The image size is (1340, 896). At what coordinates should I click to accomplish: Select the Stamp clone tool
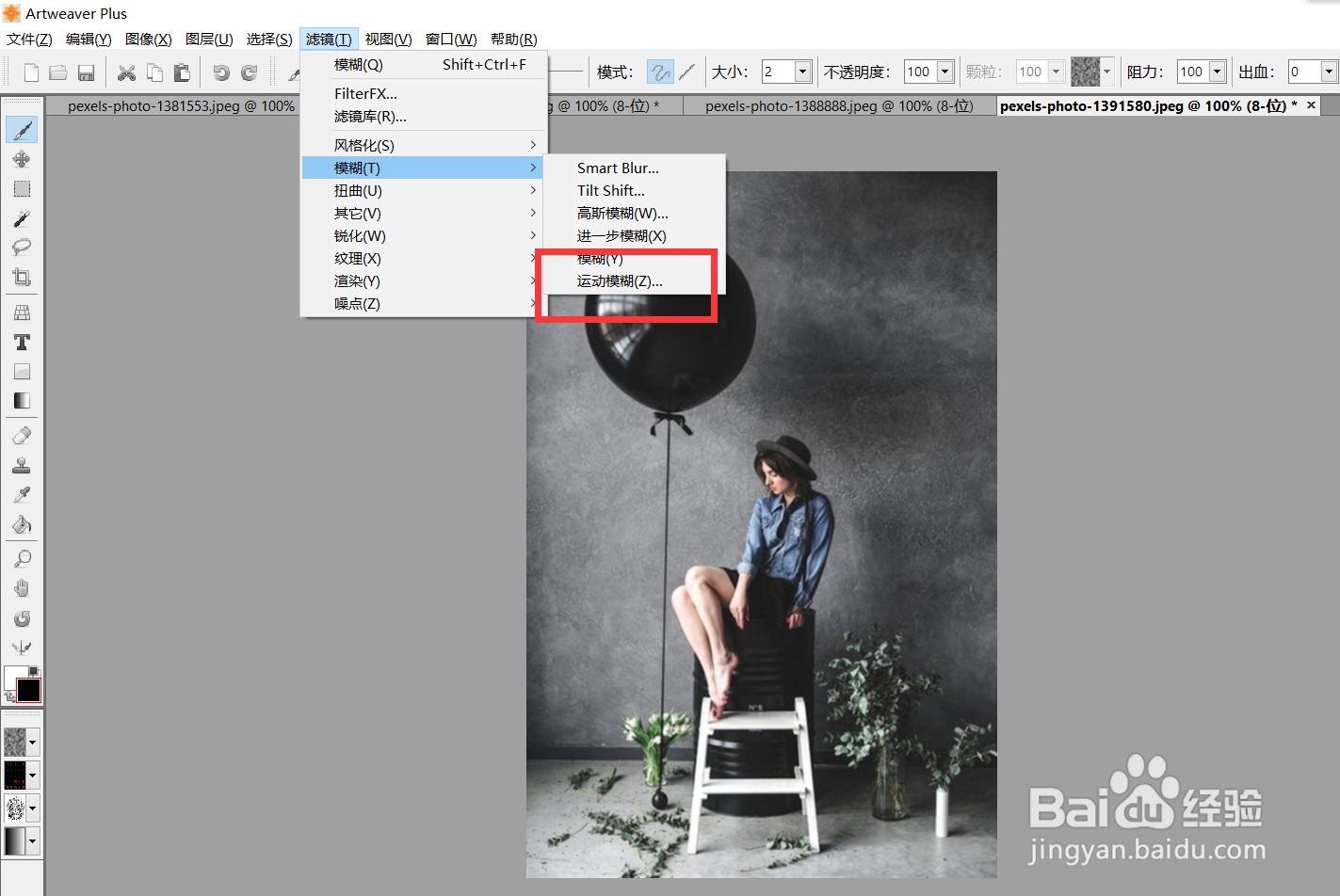22,465
